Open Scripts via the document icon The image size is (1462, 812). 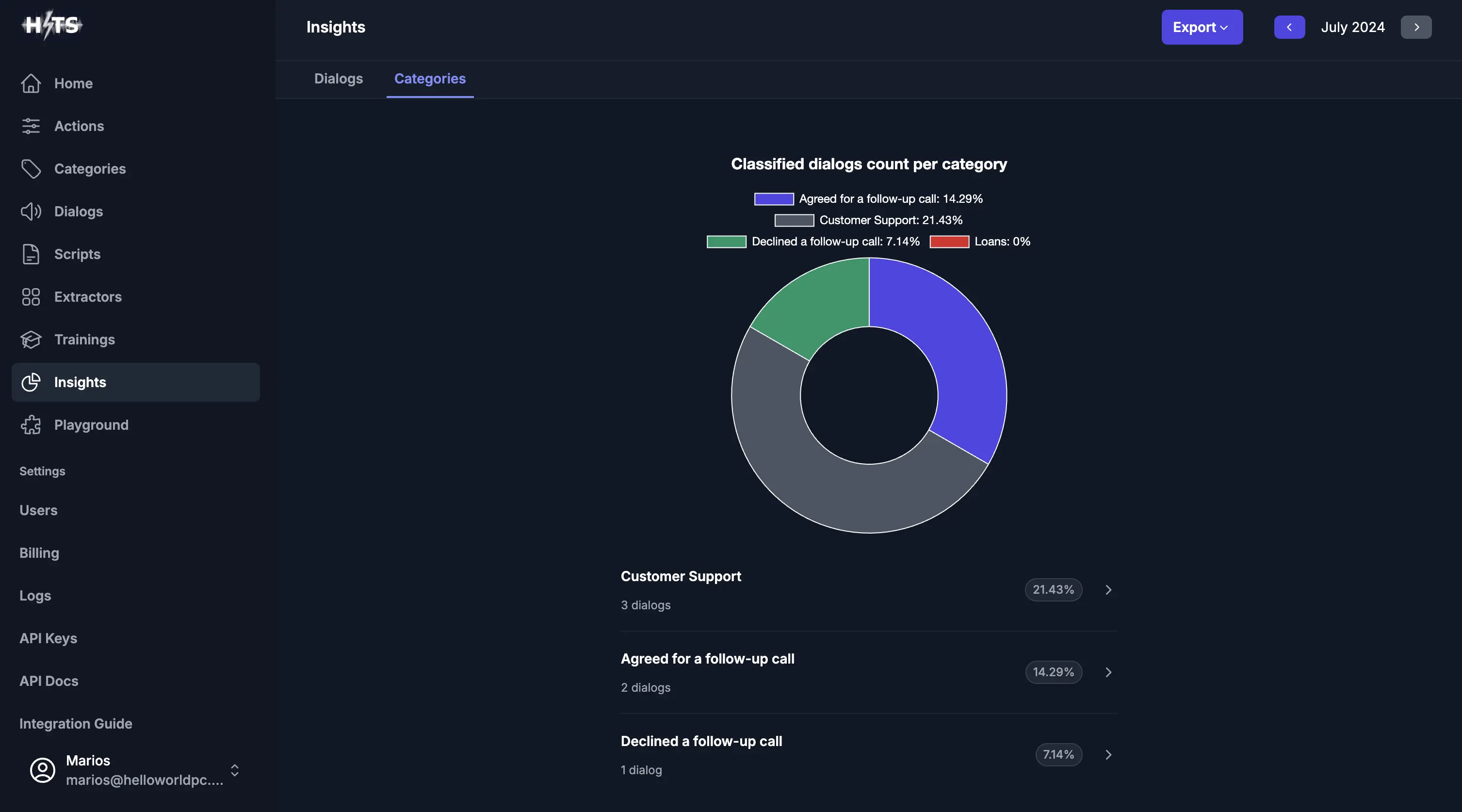31,254
